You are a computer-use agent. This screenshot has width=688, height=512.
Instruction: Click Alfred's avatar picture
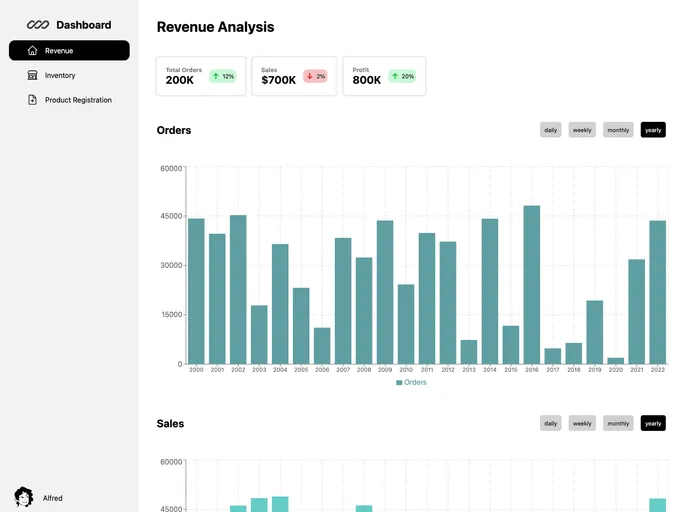click(x=24, y=497)
